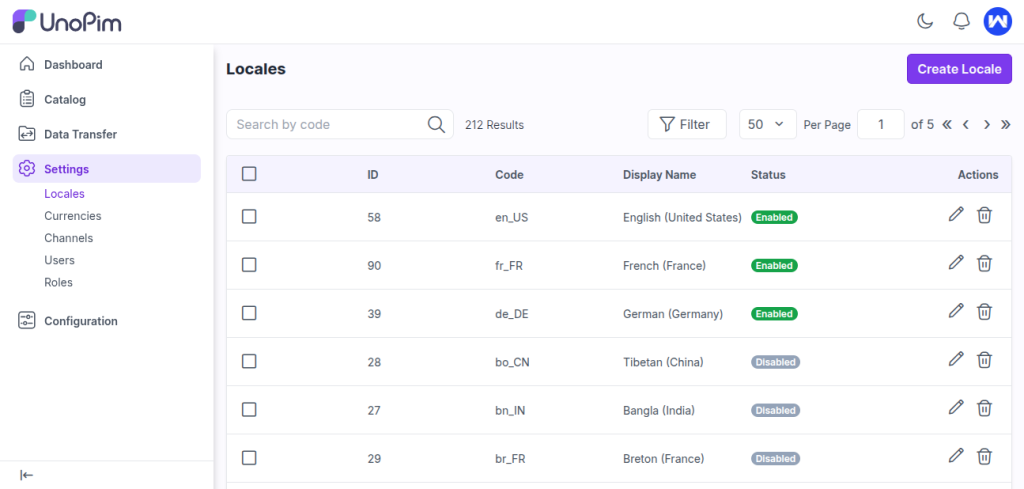Open Currencies in the Settings submenu
This screenshot has height=489, width=1024.
click(x=72, y=216)
